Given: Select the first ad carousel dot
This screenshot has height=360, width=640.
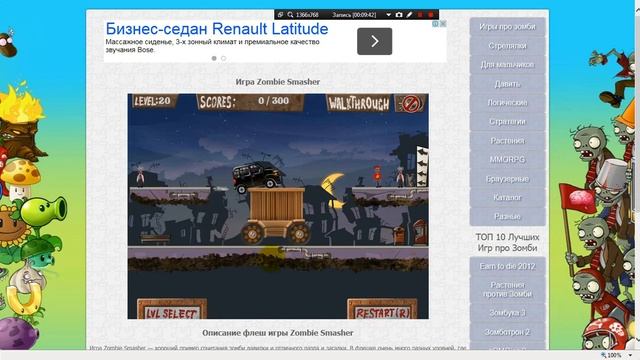Looking at the screenshot, I should [x=214, y=58].
